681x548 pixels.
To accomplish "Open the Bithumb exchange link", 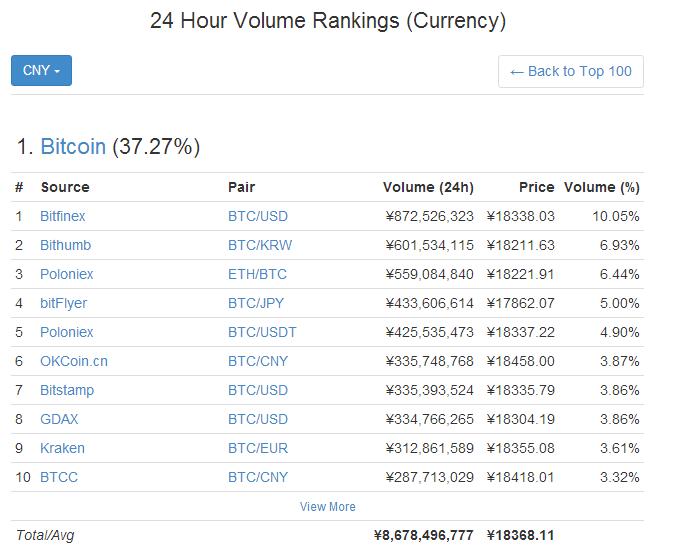I will click(66, 245).
